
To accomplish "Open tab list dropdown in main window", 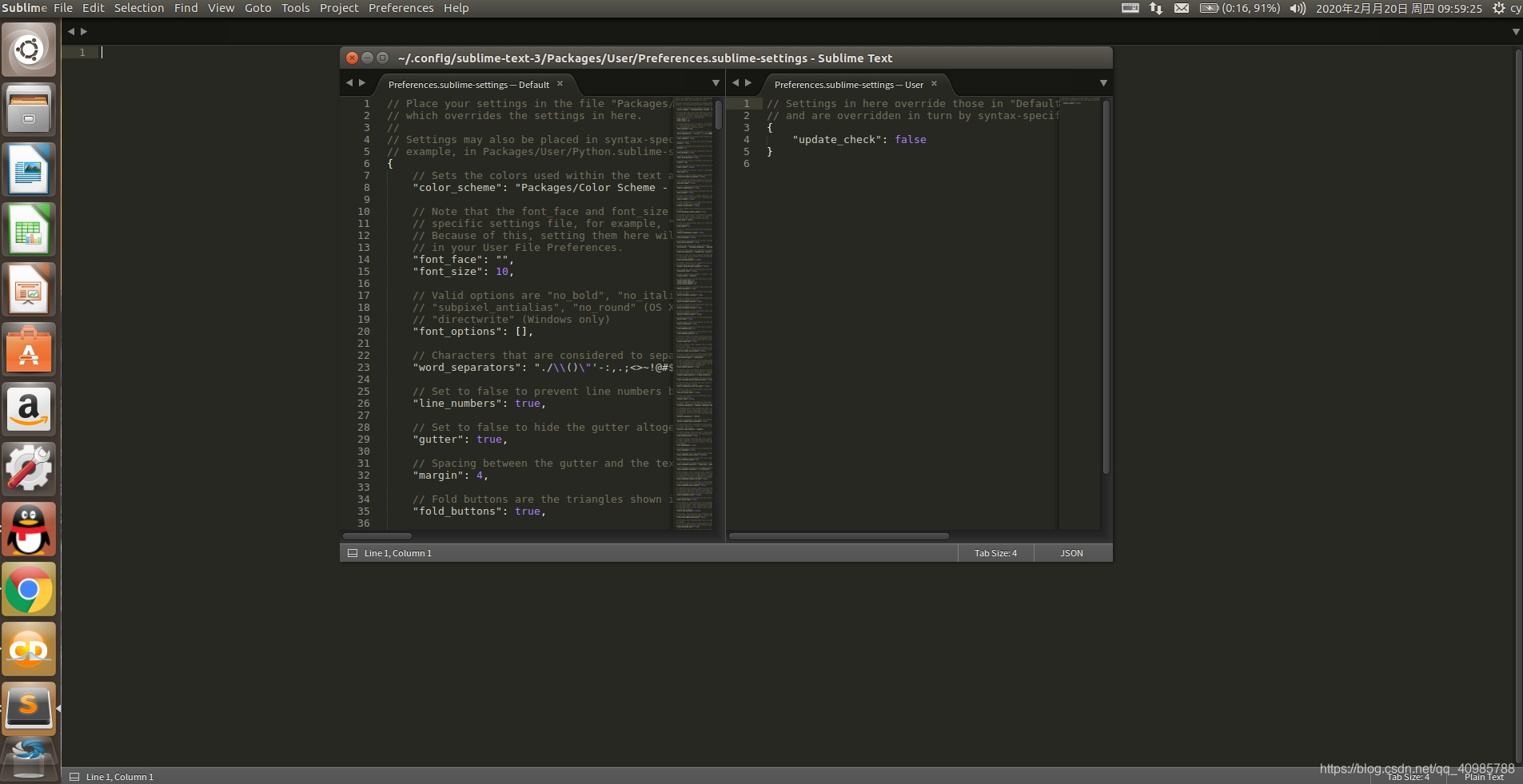I will [x=1516, y=32].
